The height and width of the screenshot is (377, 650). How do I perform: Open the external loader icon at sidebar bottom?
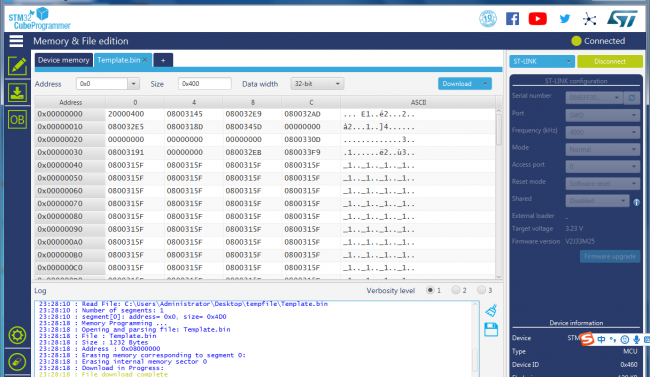click(17, 362)
